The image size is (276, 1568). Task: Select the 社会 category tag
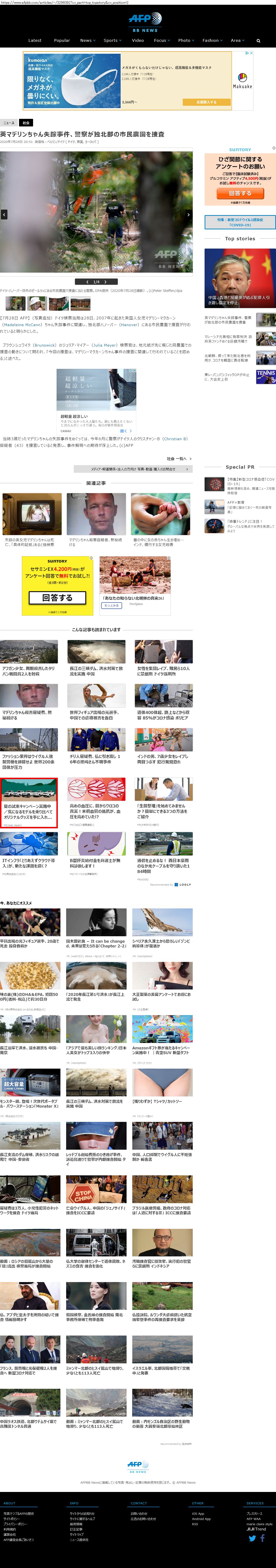[x=26, y=123]
